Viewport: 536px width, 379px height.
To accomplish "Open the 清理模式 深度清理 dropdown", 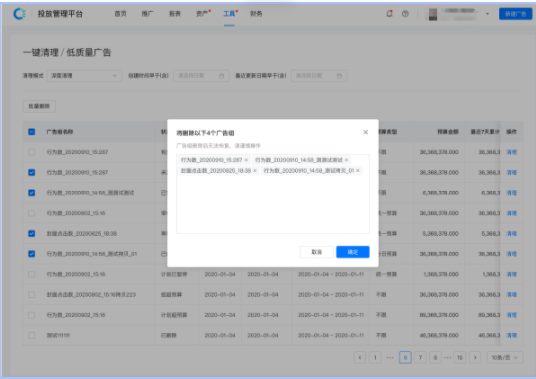I will [x=84, y=76].
